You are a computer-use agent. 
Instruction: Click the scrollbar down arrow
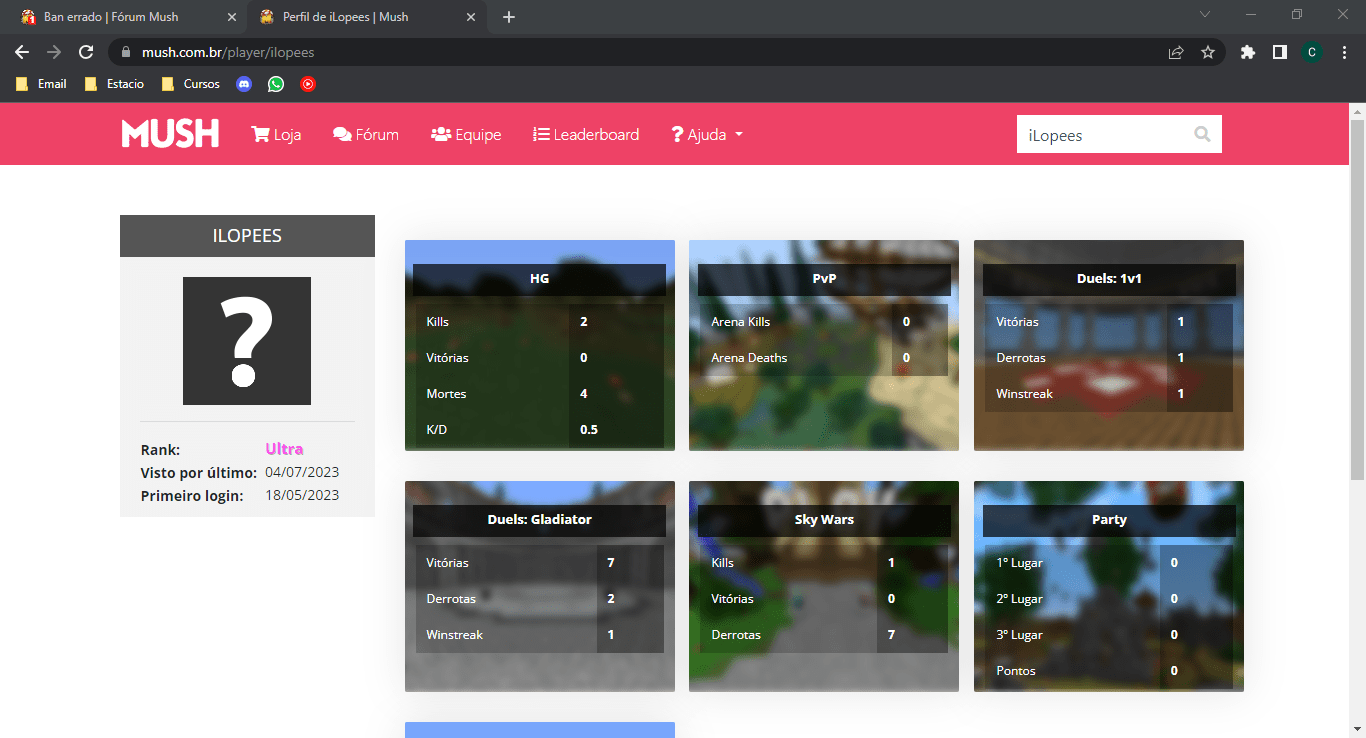[1357, 729]
